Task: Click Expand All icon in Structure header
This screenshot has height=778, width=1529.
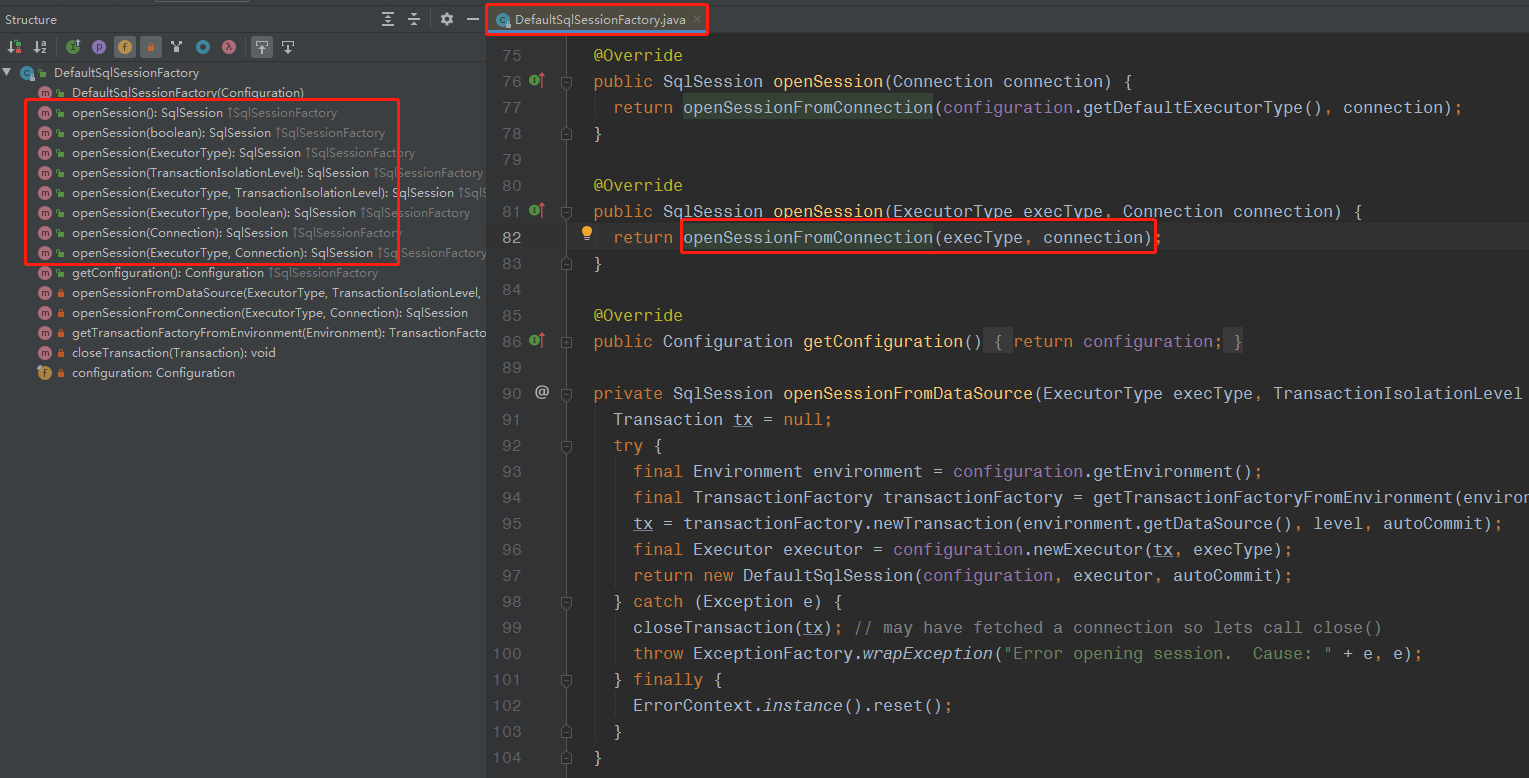Action: 388,19
